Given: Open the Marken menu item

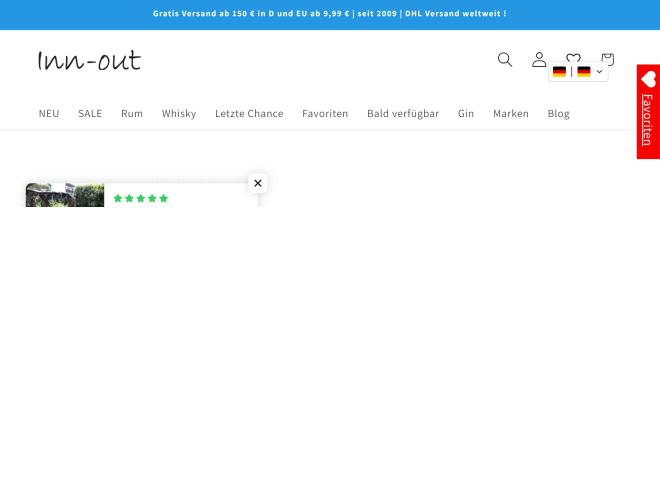Looking at the screenshot, I should coord(511,114).
